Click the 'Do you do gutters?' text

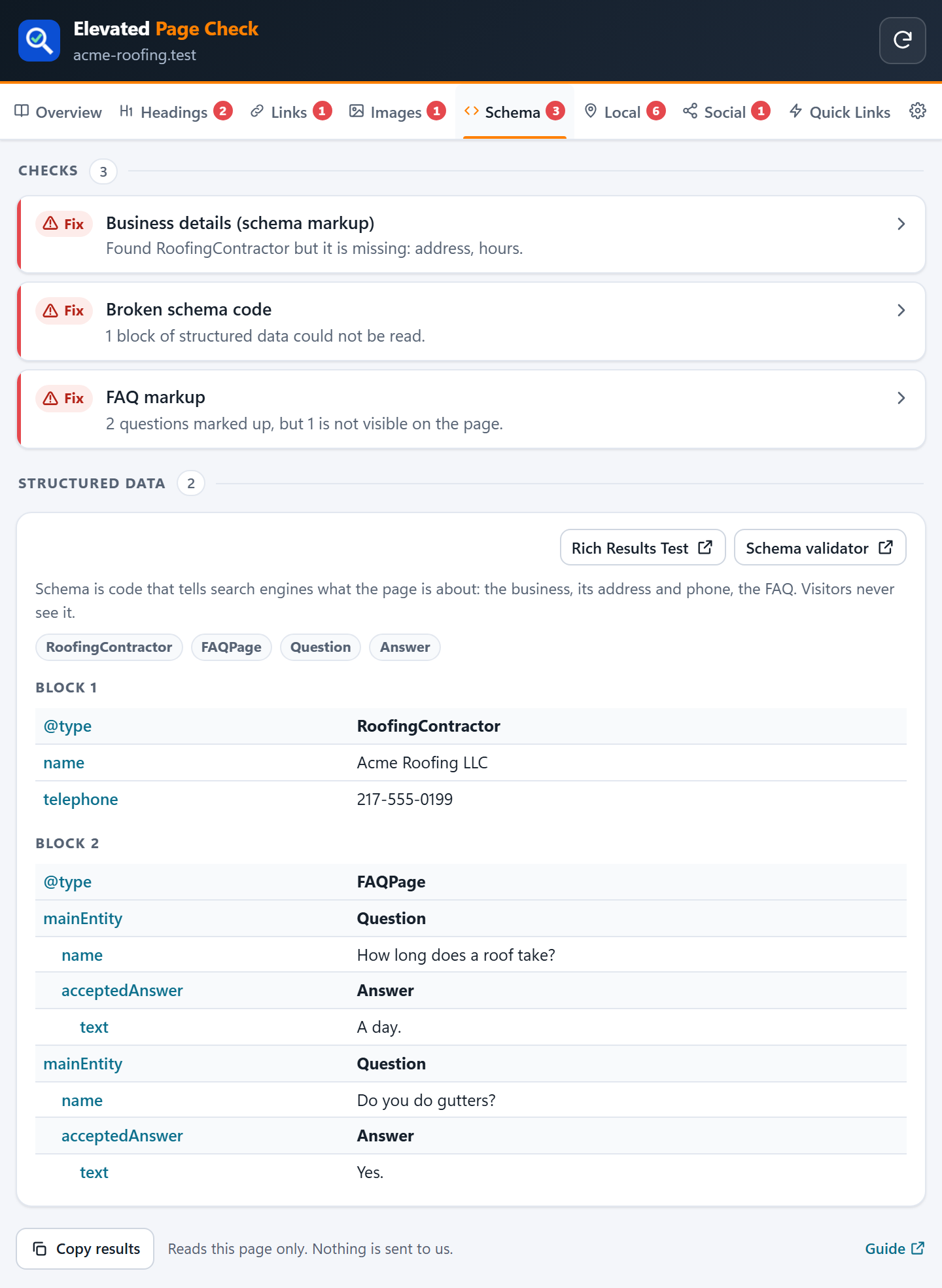click(427, 1100)
